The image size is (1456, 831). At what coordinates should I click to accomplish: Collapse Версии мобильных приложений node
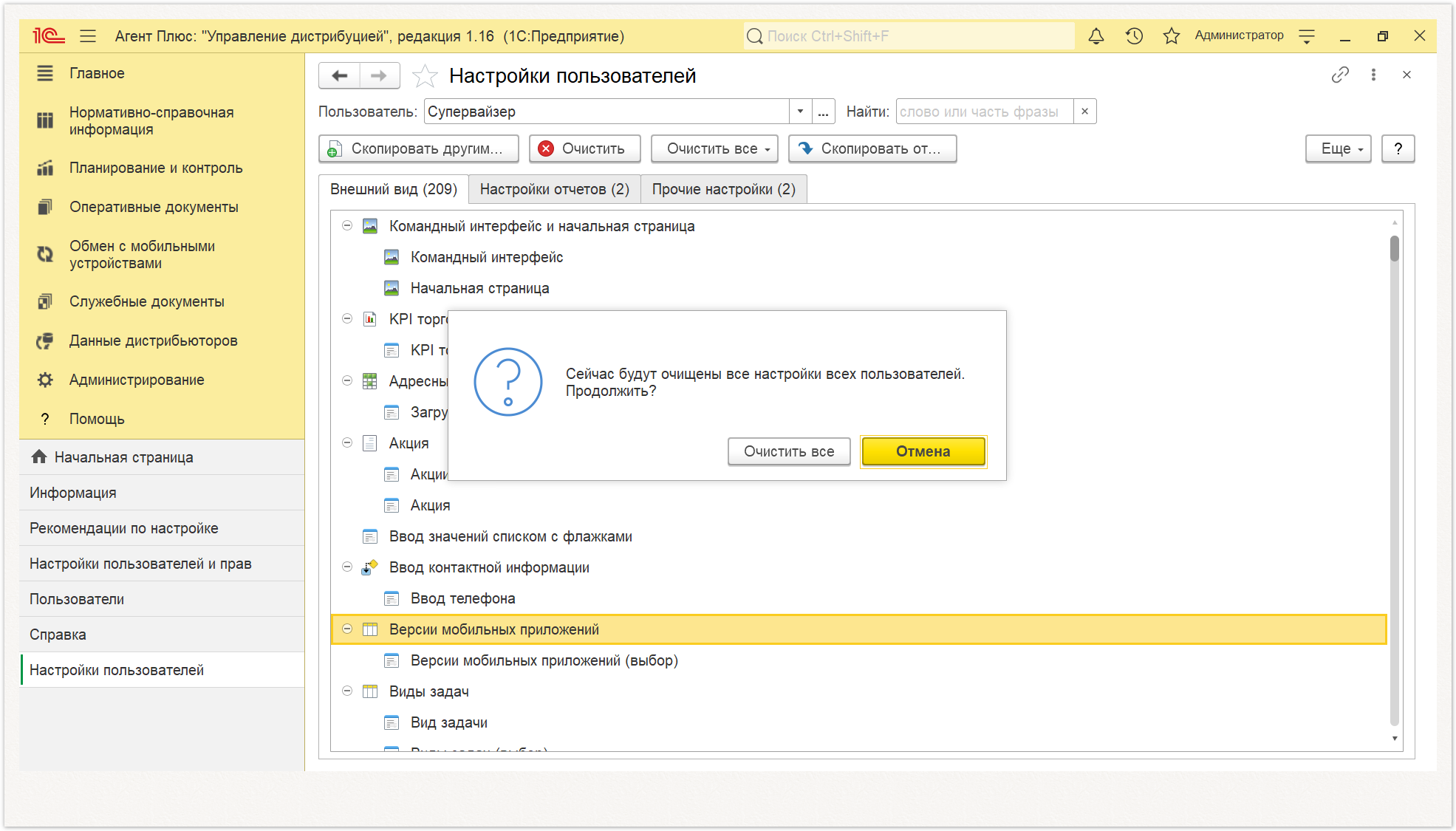pyautogui.click(x=347, y=629)
